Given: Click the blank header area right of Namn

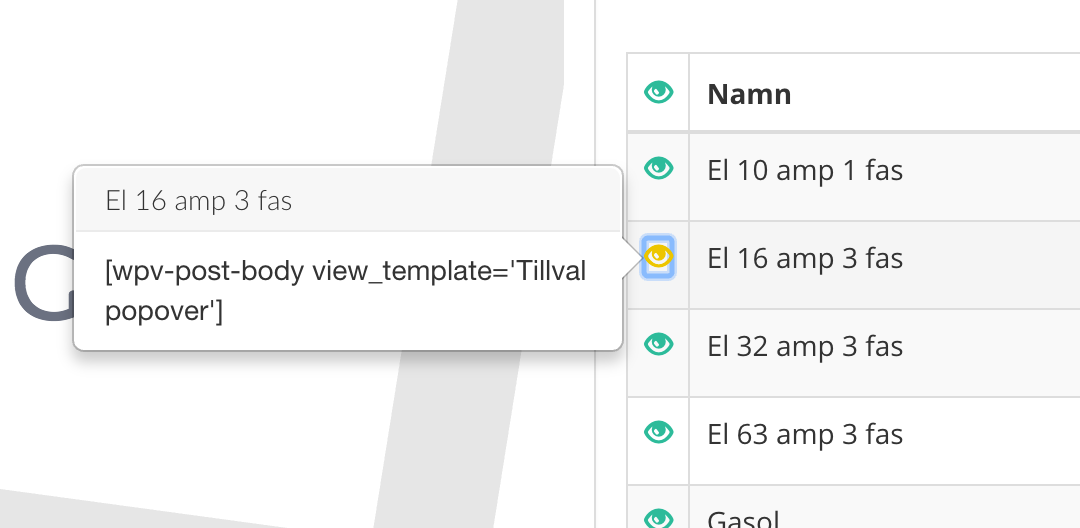Looking at the screenshot, I should click(937, 92).
